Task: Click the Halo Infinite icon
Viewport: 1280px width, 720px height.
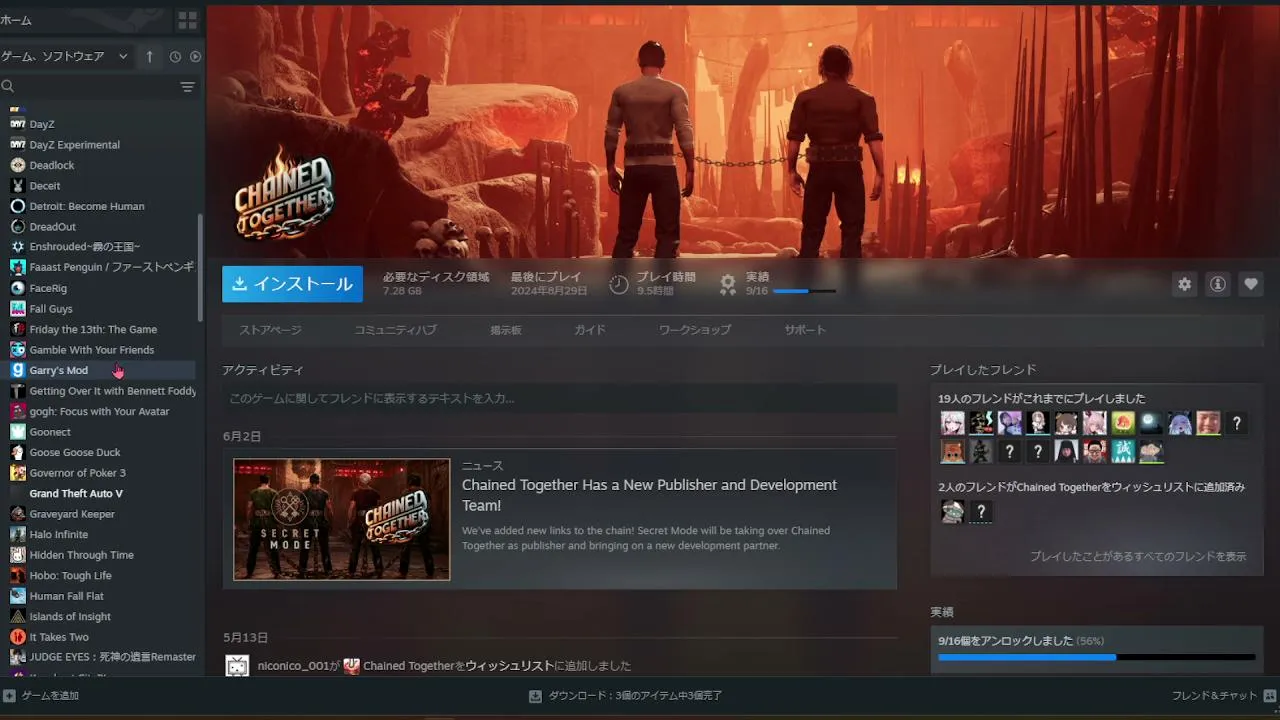Action: pos(17,534)
